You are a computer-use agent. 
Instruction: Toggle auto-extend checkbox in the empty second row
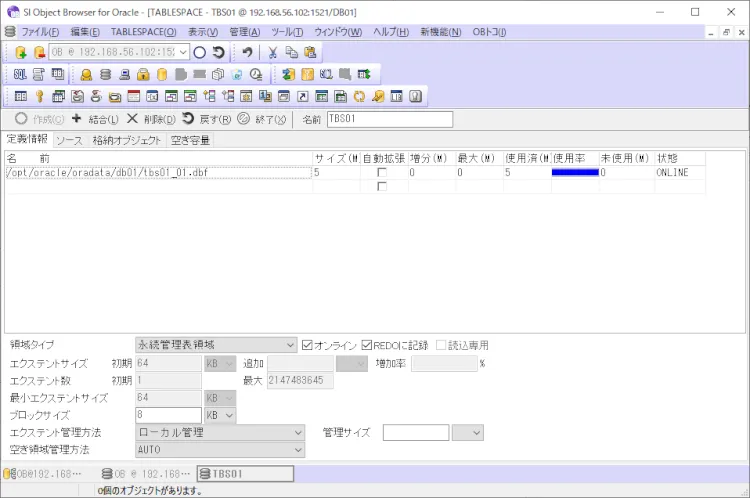[382, 186]
